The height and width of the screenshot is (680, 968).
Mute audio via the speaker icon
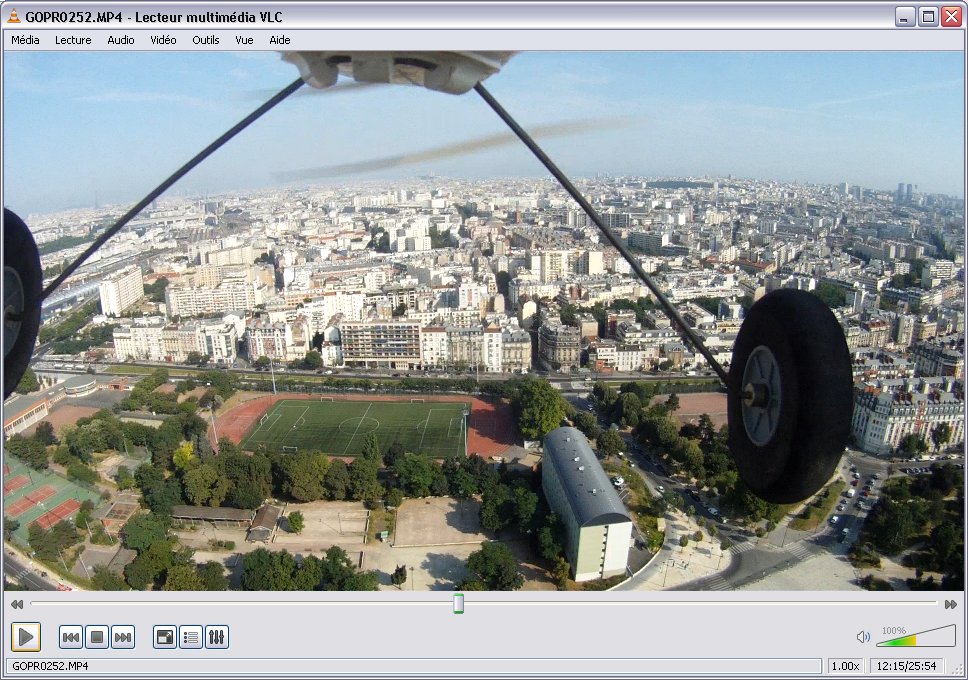863,637
